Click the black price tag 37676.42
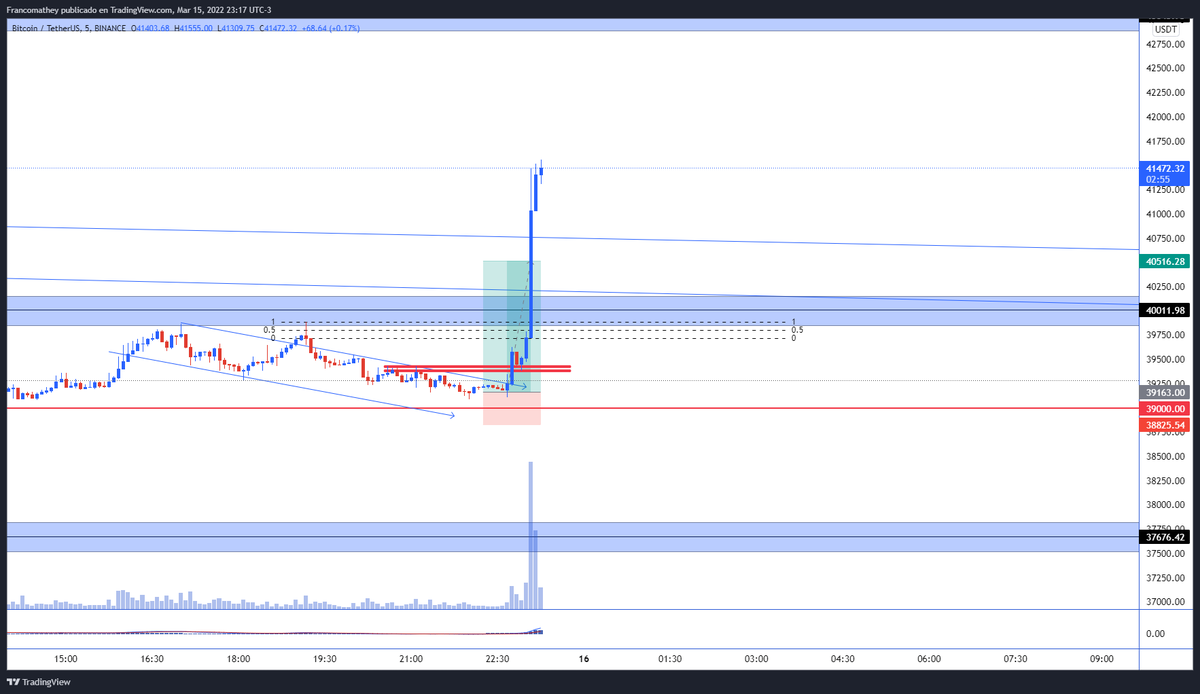 coord(1166,537)
